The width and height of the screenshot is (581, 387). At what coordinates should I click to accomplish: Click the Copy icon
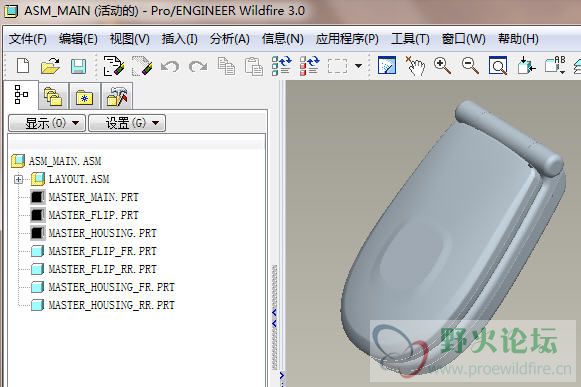226,66
